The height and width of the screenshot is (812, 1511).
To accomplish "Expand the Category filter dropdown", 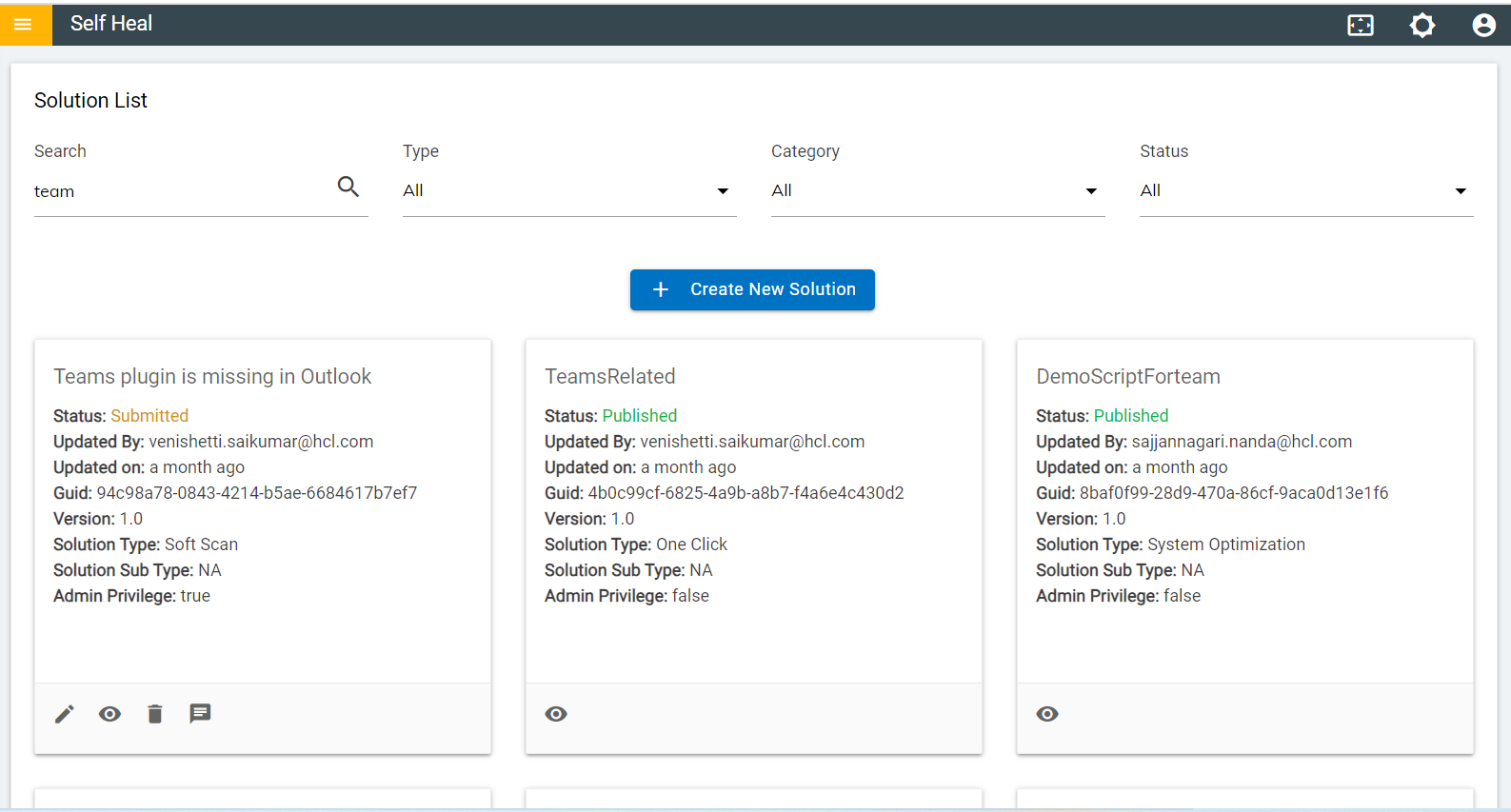I will click(937, 191).
